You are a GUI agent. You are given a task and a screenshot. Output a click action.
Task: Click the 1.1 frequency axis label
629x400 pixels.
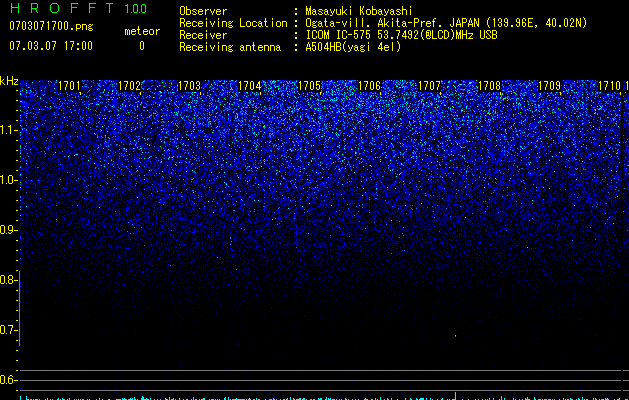[x=8, y=130]
